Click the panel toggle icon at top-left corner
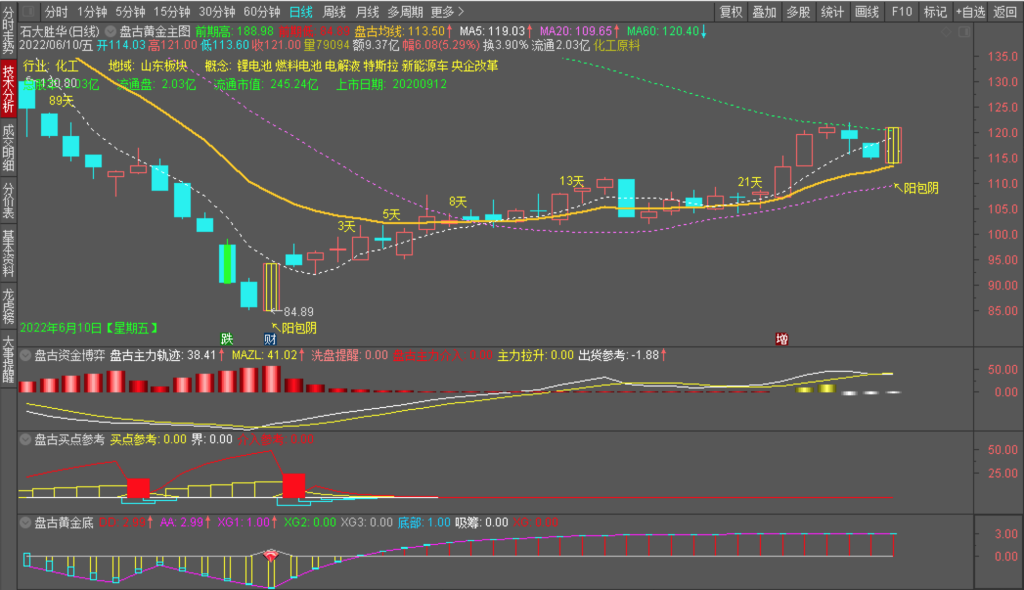 coord(28,12)
